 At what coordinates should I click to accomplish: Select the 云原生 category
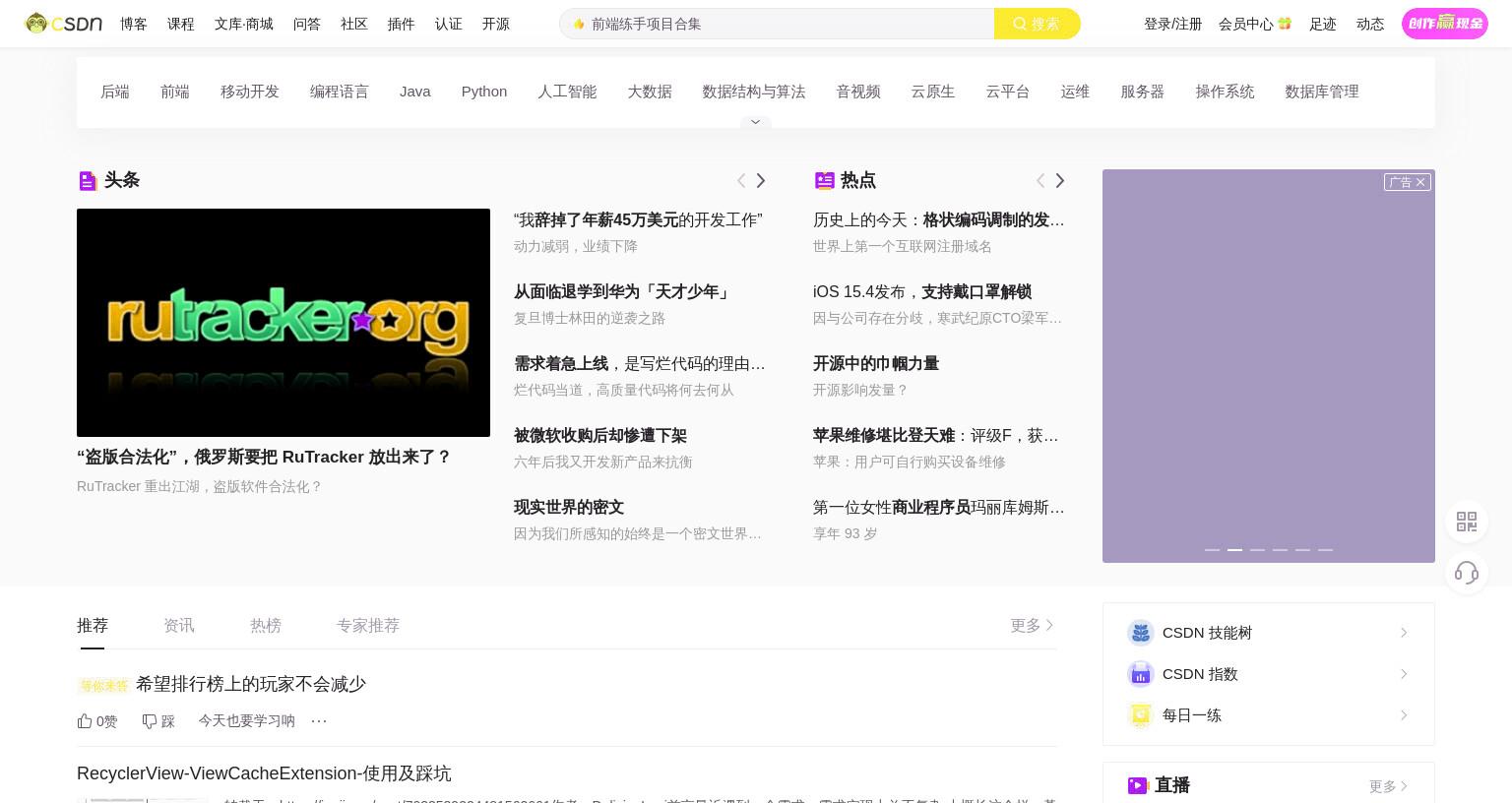click(932, 92)
